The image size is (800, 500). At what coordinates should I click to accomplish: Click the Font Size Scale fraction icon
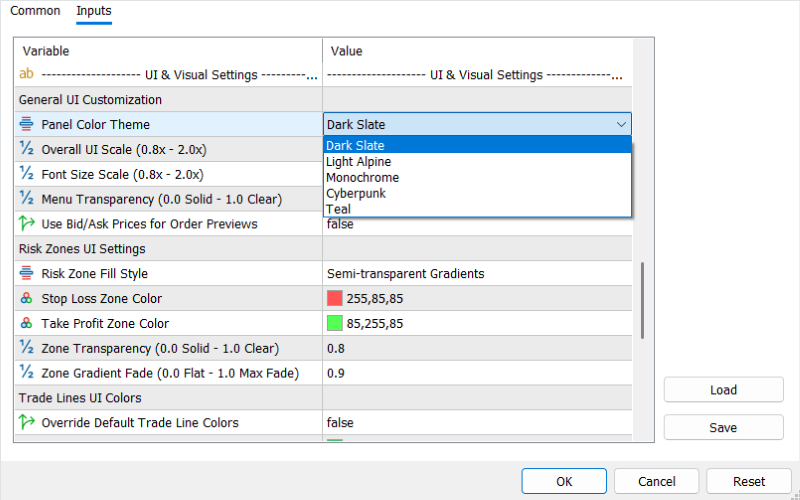(27, 174)
